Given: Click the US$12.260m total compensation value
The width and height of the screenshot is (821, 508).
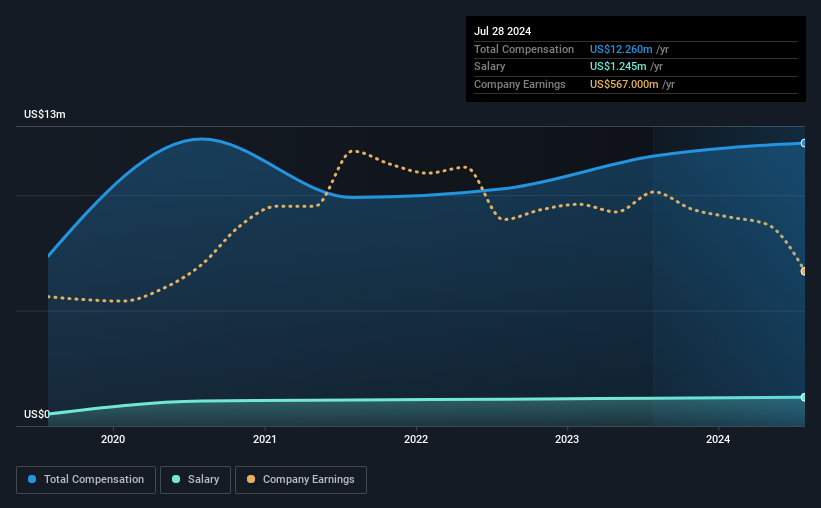Looking at the screenshot, I should pos(621,49).
